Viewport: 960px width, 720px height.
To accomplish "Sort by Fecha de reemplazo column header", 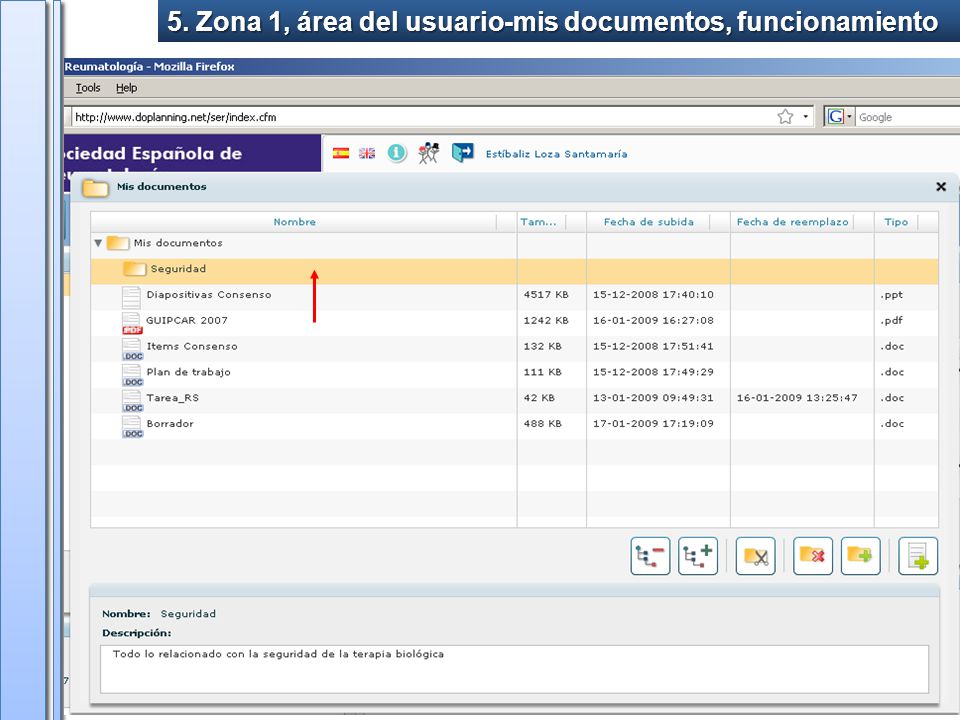I will click(792, 222).
